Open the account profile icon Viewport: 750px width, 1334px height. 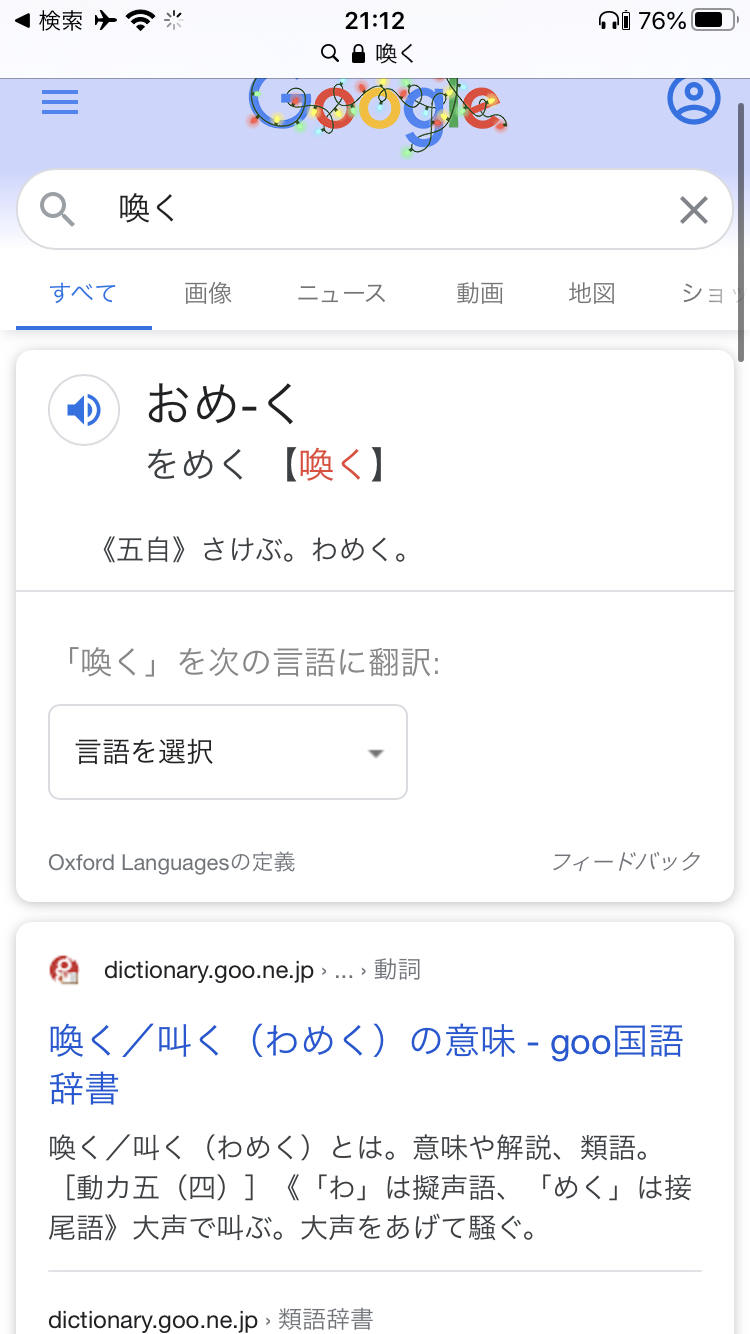[x=693, y=100]
